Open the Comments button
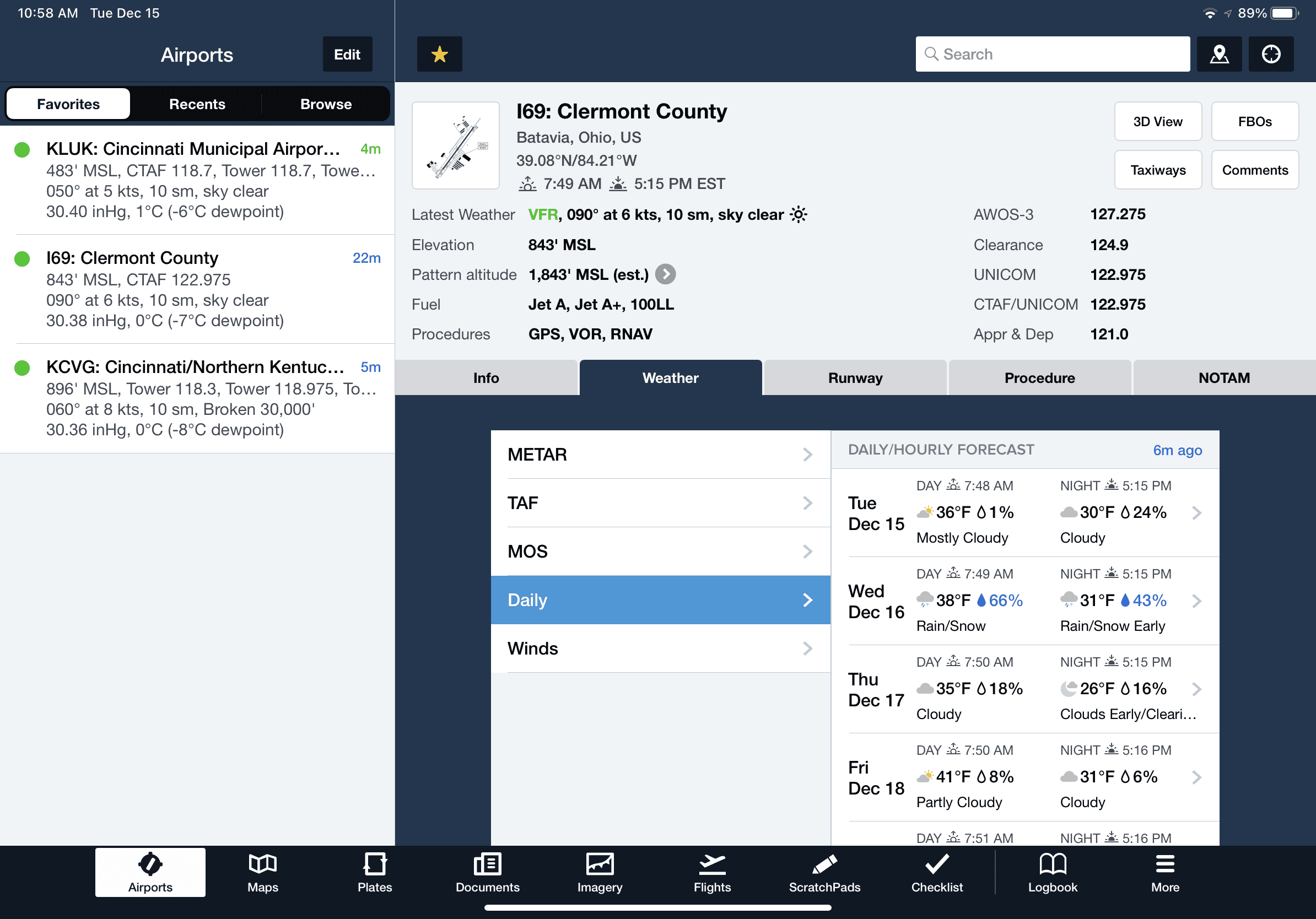This screenshot has height=919, width=1316. [1255, 170]
